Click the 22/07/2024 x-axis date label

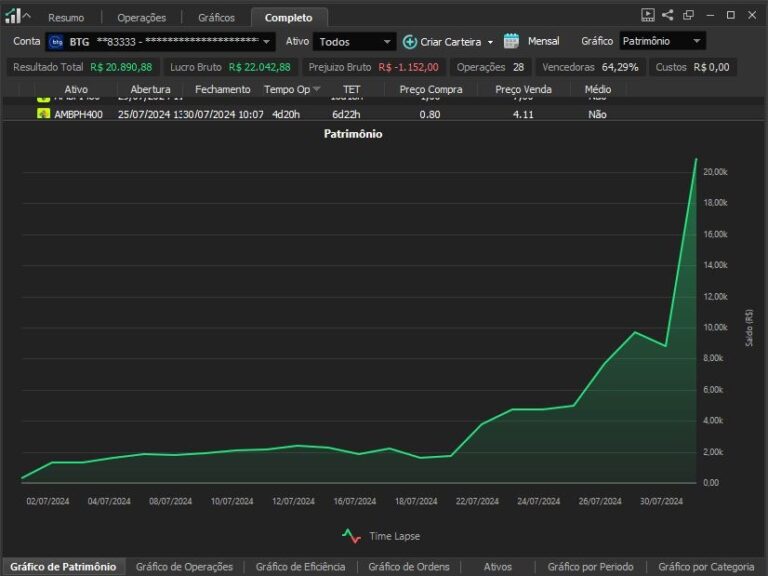pyautogui.click(x=477, y=501)
